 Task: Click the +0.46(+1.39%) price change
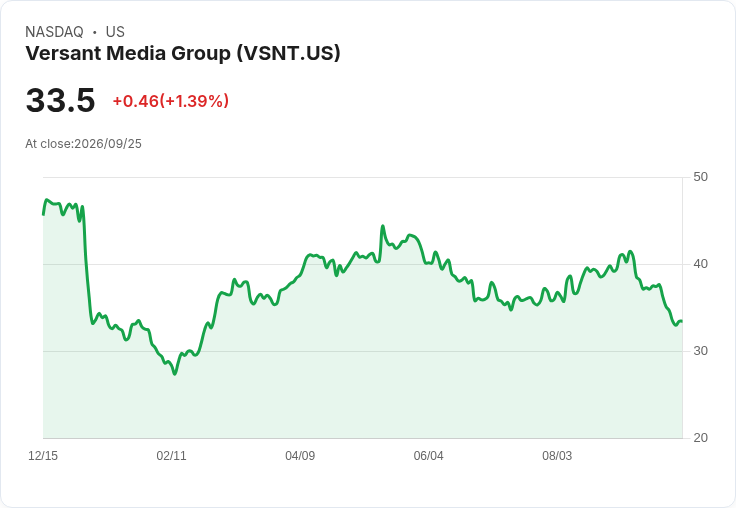[171, 101]
